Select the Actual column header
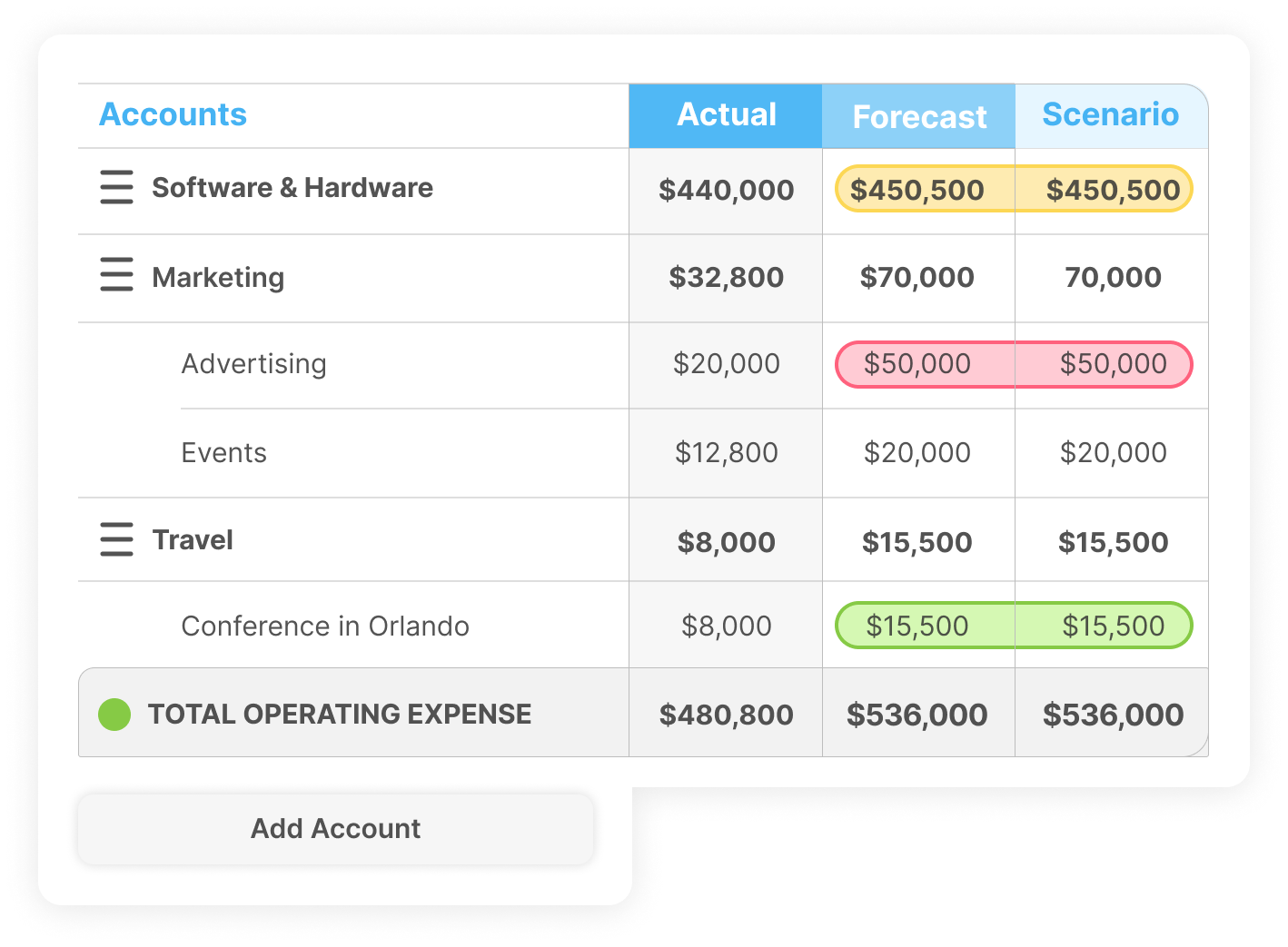Viewport: 1288px width, 947px height. point(726,115)
